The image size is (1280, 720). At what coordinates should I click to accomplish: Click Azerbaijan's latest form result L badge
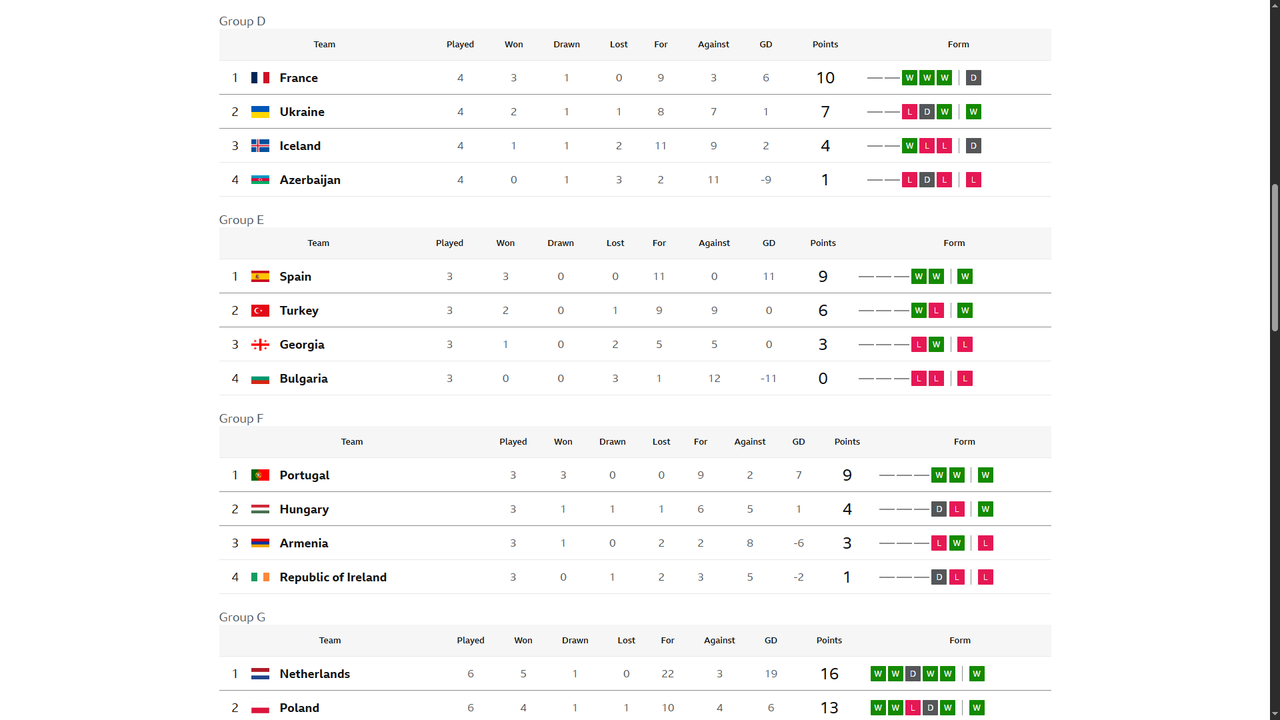click(973, 180)
